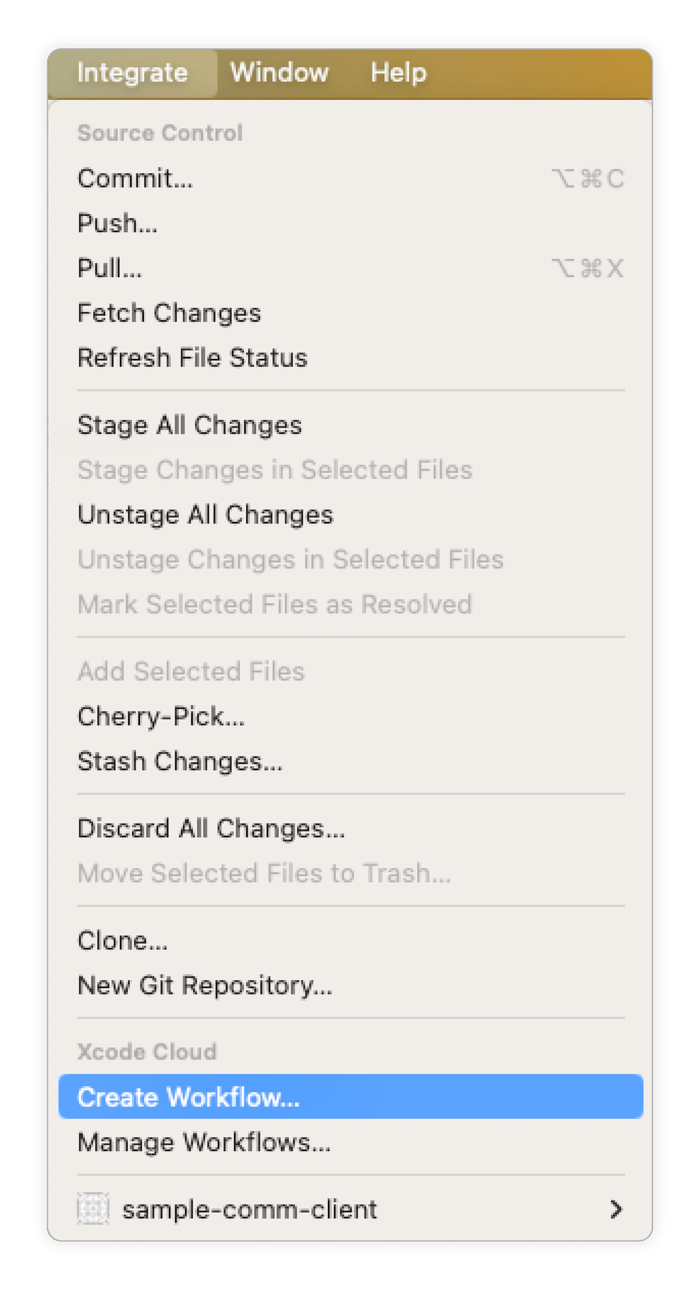
Task: Open the Integrate menu
Action: 132,72
